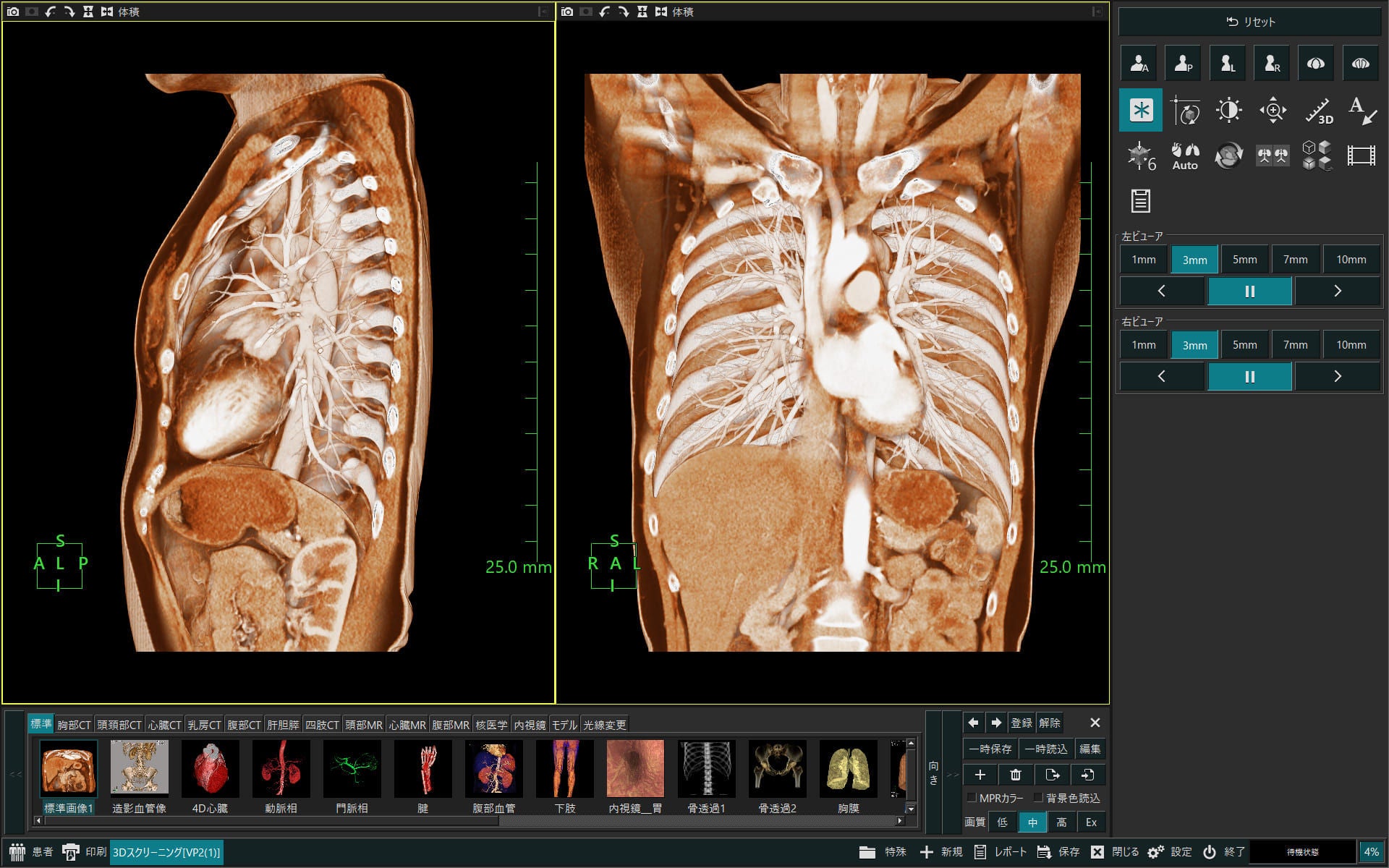The width and height of the screenshot is (1389, 868).
Task: Enable the MPRカラー checkbox
Action: tap(972, 798)
